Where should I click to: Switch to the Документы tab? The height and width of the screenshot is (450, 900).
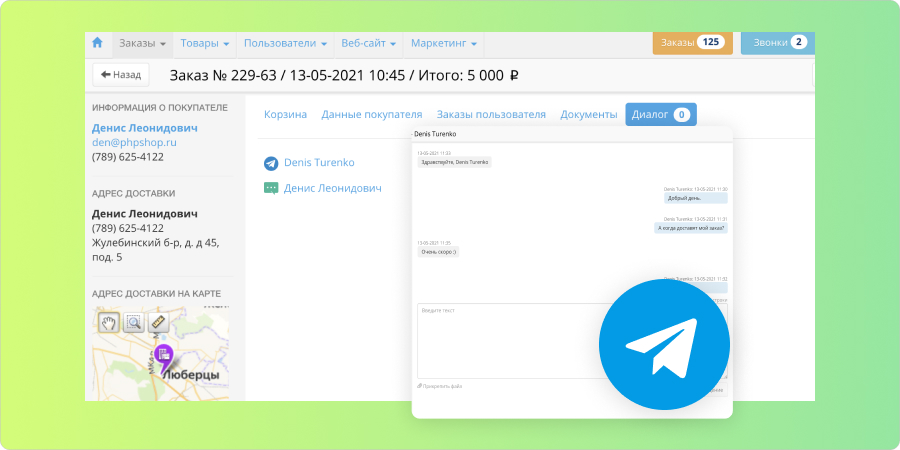coord(588,114)
